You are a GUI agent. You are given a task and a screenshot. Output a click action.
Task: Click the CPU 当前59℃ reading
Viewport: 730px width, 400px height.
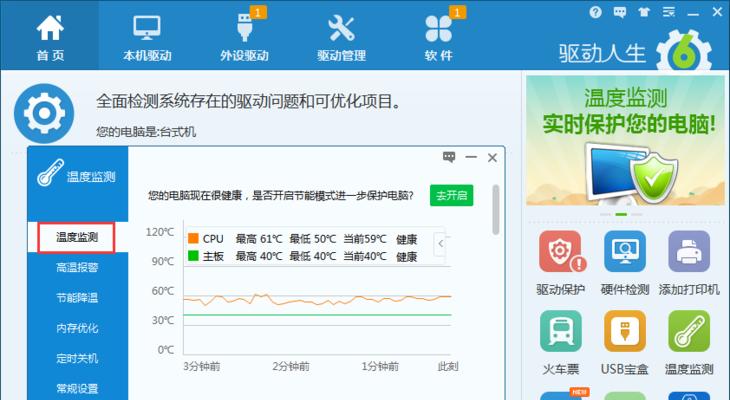click(x=365, y=239)
